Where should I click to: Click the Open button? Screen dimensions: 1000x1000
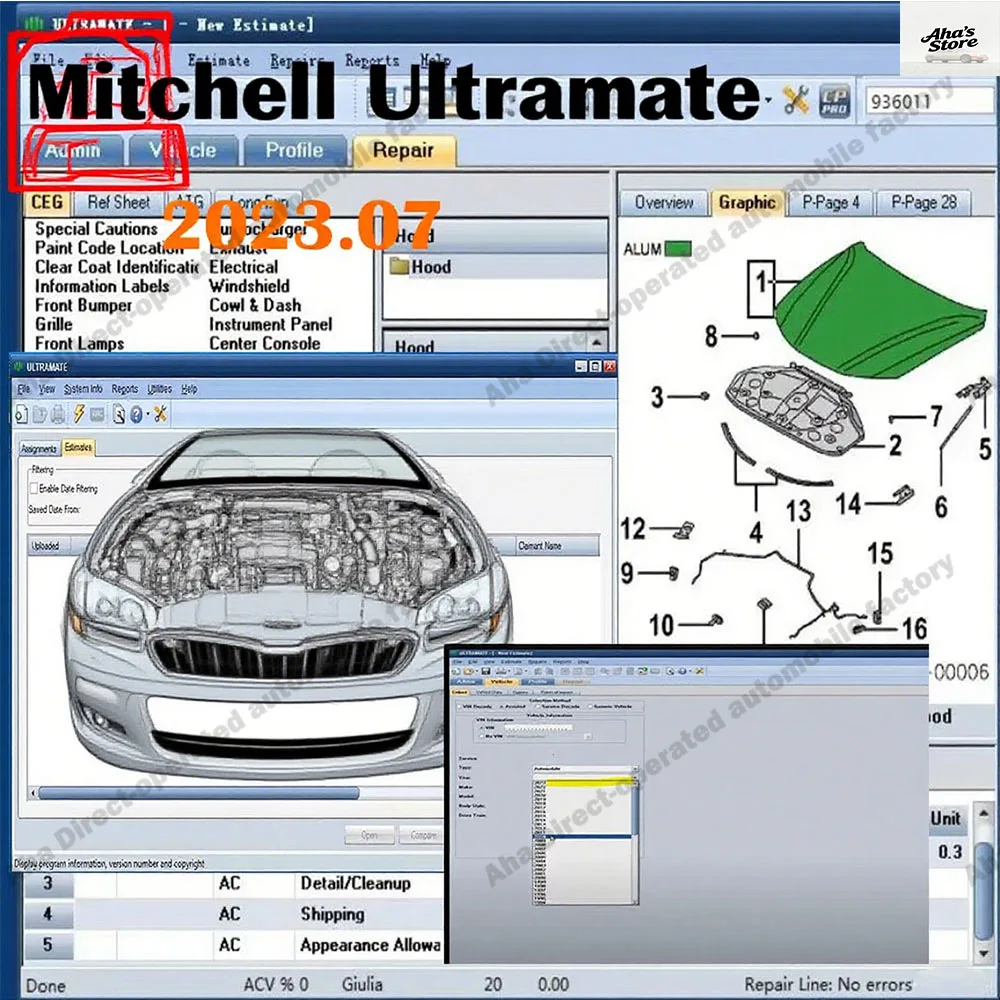pos(368,835)
